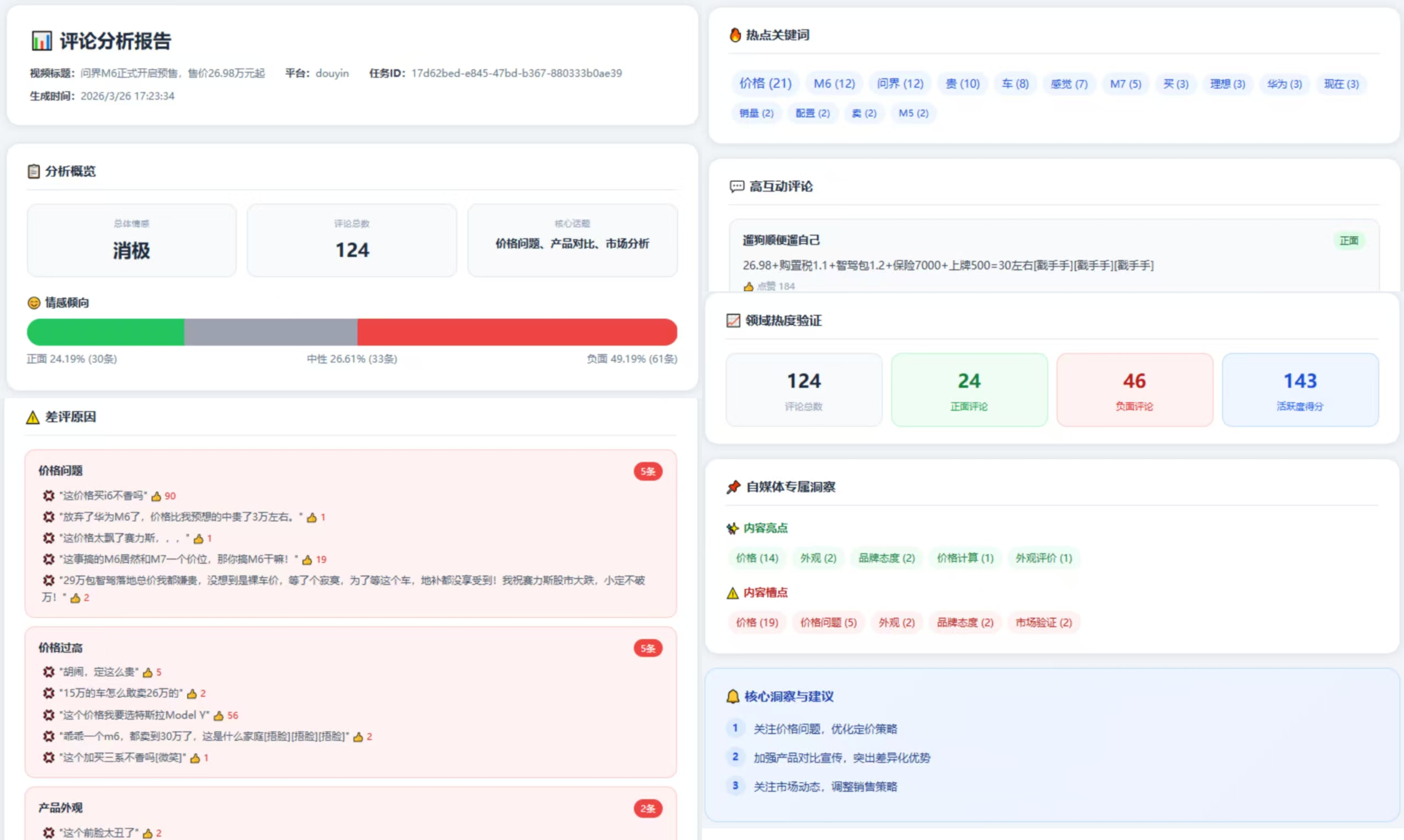Select the 感觉 (7) keyword tag
1404x840 pixels.
point(1069,84)
